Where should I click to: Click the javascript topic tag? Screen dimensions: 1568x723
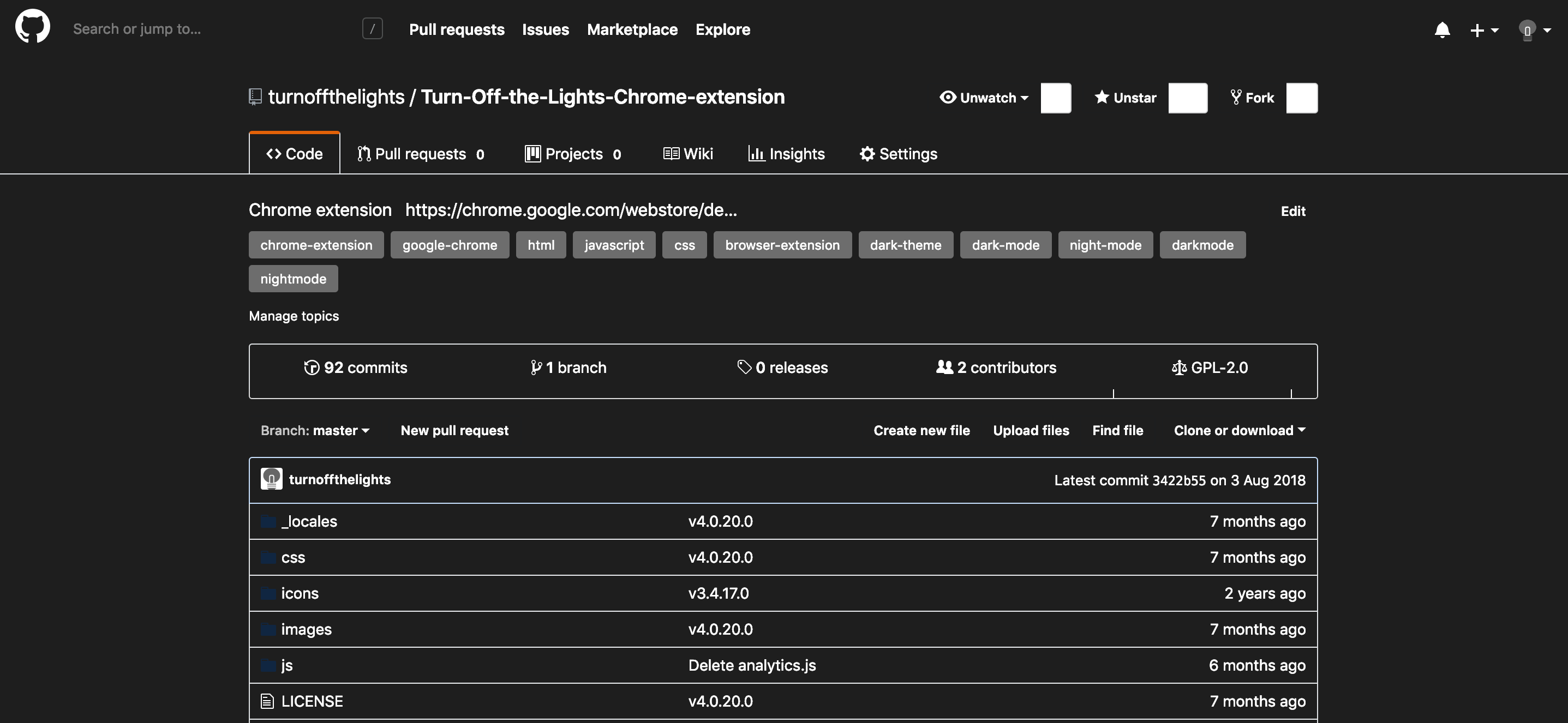(x=614, y=245)
